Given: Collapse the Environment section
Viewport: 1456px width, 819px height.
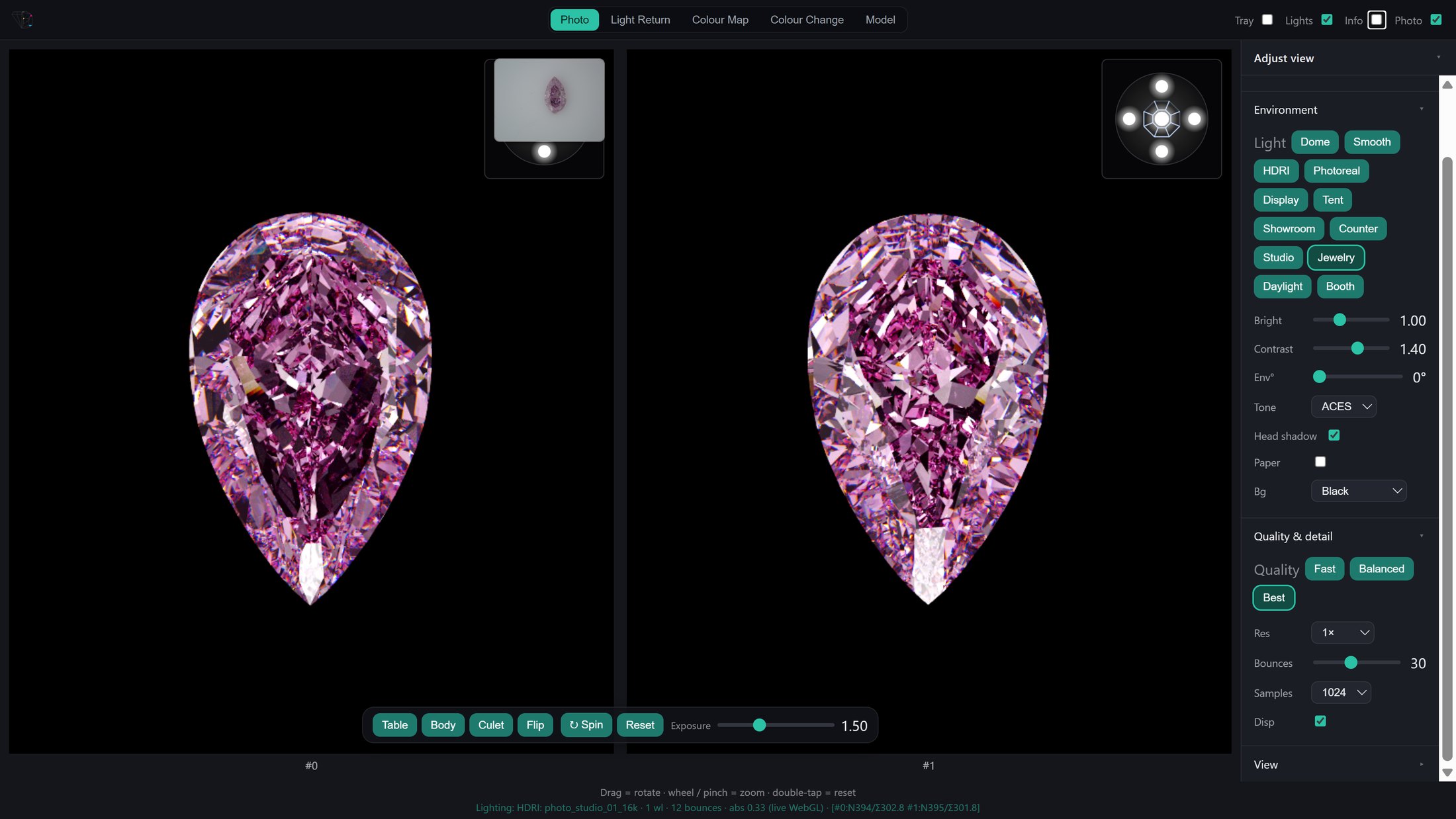Looking at the screenshot, I should tap(1338, 110).
